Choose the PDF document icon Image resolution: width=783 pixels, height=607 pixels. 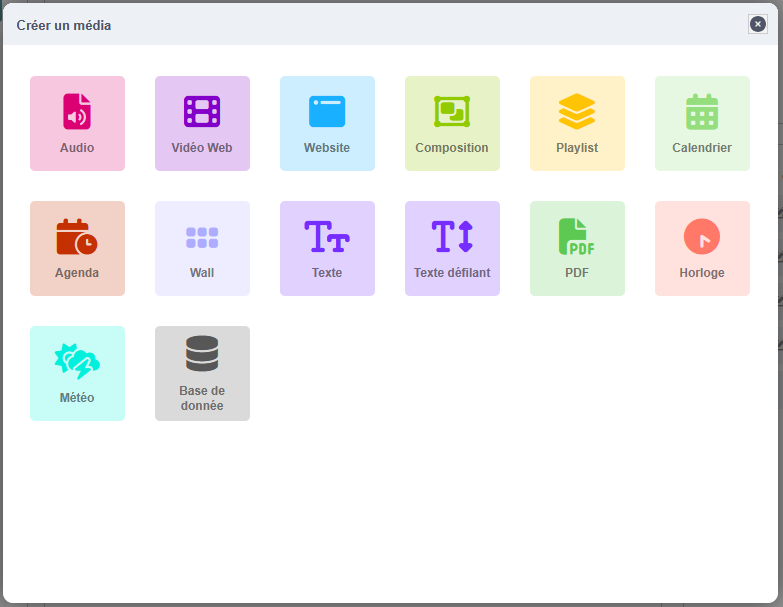click(x=577, y=236)
